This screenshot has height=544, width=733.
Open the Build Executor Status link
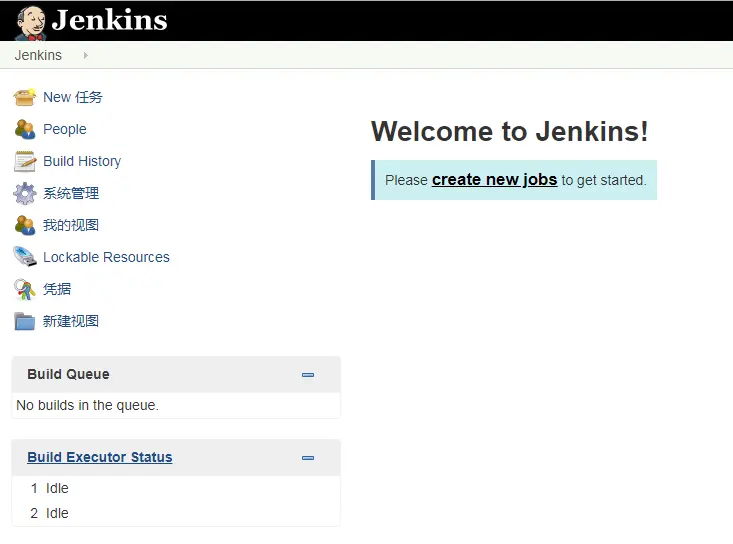[100, 457]
